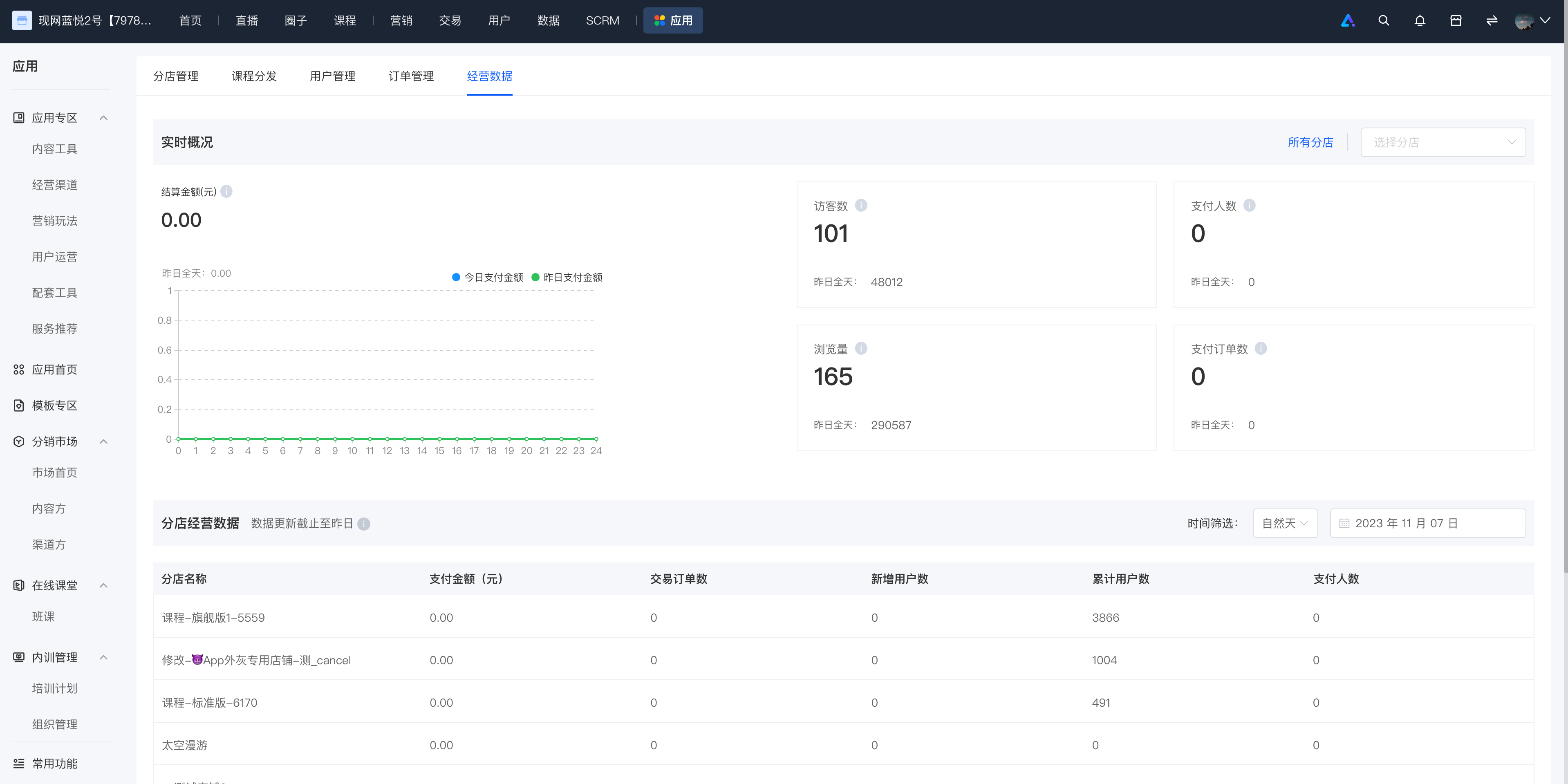Image resolution: width=1568 pixels, height=784 pixels.
Task: Click info icon next to 访客数
Action: [861, 205]
